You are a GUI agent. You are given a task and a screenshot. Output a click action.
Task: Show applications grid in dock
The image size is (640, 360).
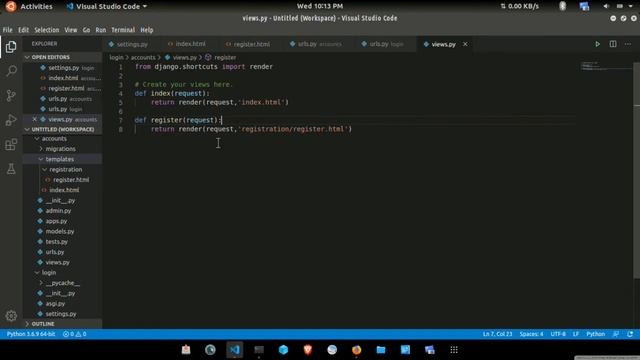coord(454,350)
